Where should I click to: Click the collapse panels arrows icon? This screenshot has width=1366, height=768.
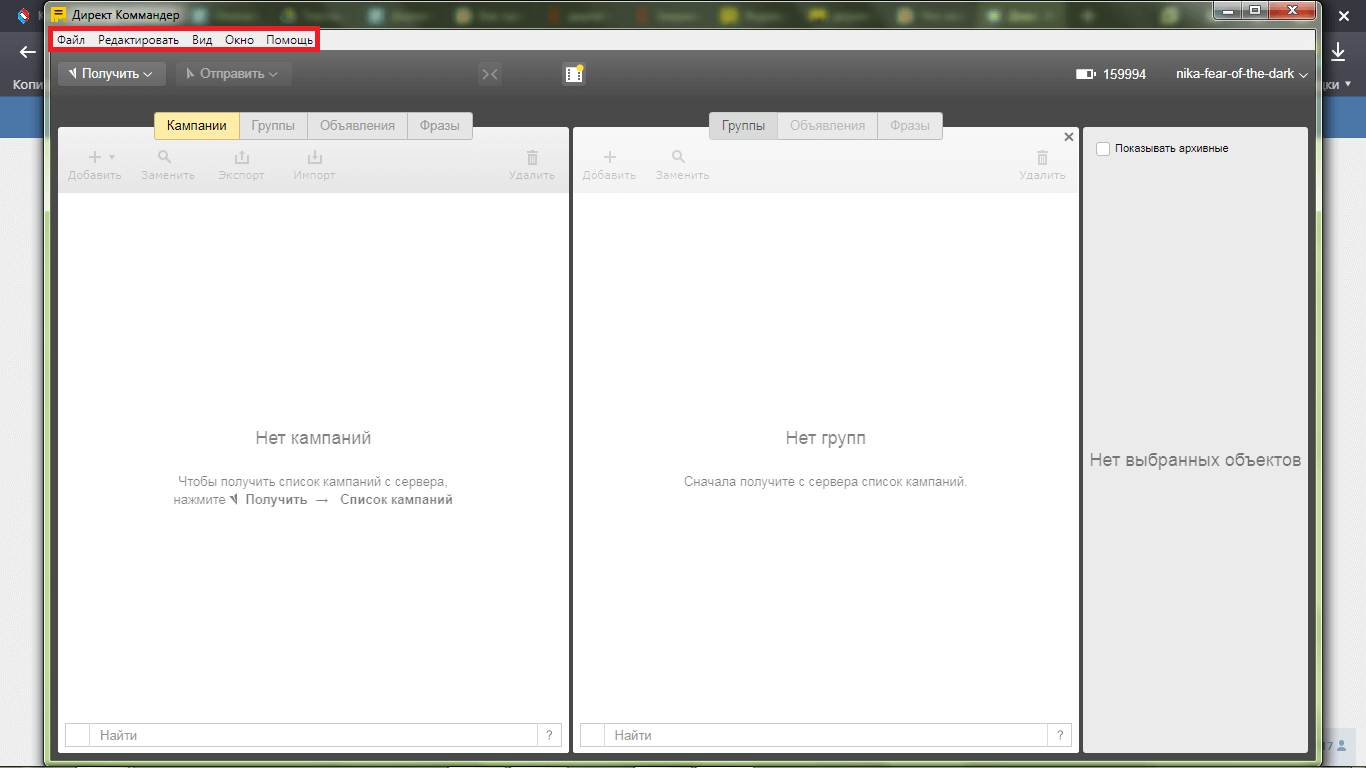point(490,73)
